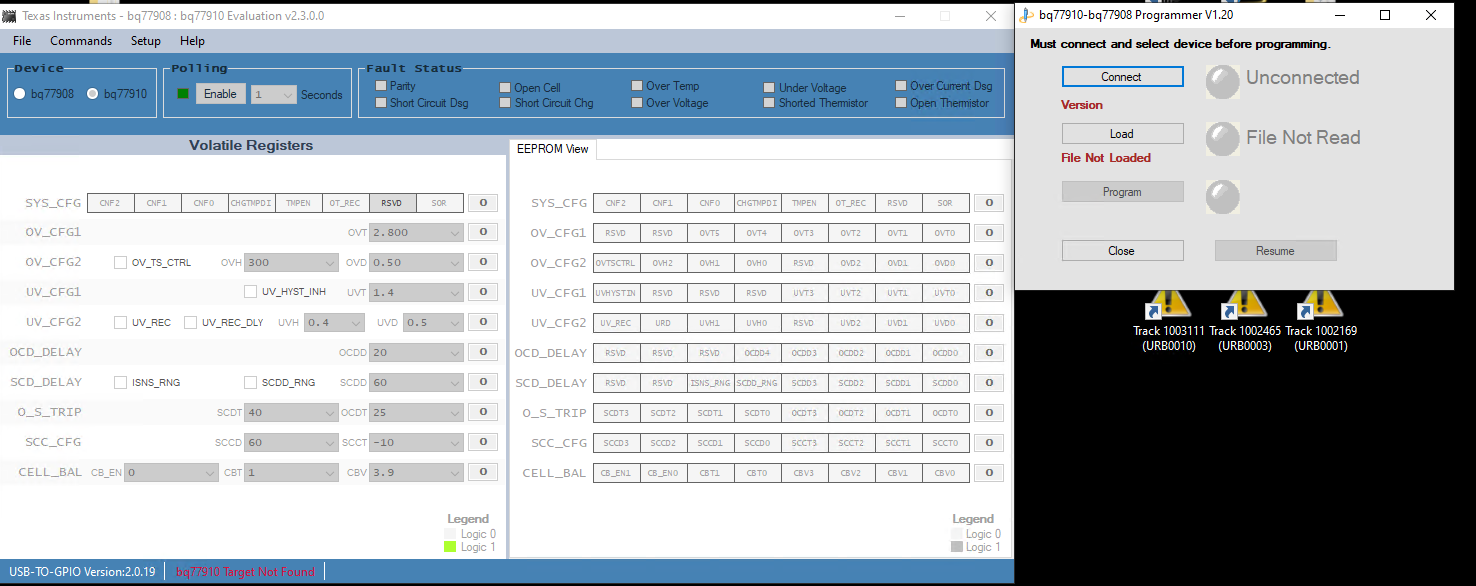Image resolution: width=1476 pixels, height=586 pixels.
Task: Toggle the Over Voltage checkbox
Action: [x=637, y=103]
